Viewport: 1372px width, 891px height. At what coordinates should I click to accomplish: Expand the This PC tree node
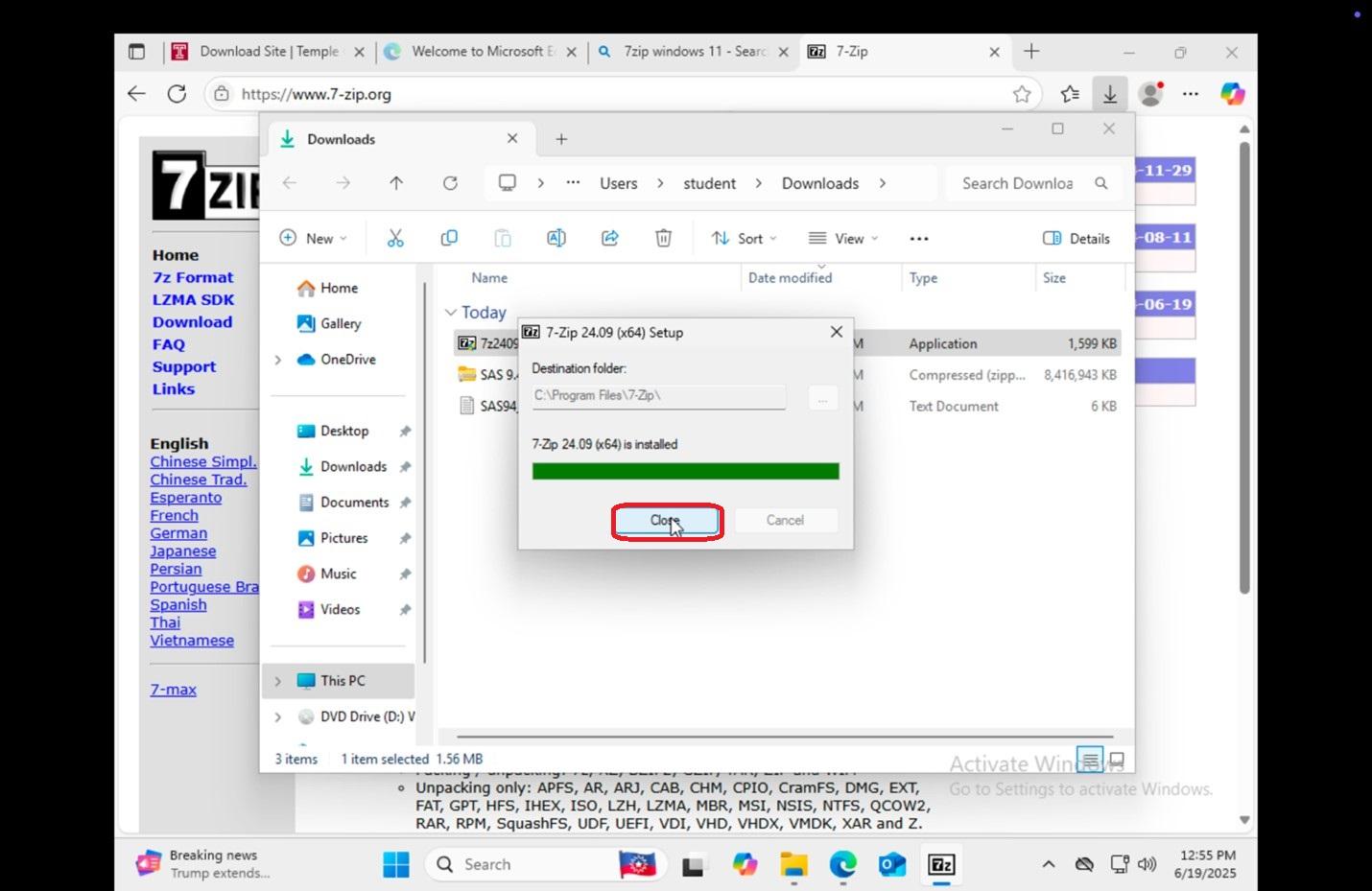[278, 681]
